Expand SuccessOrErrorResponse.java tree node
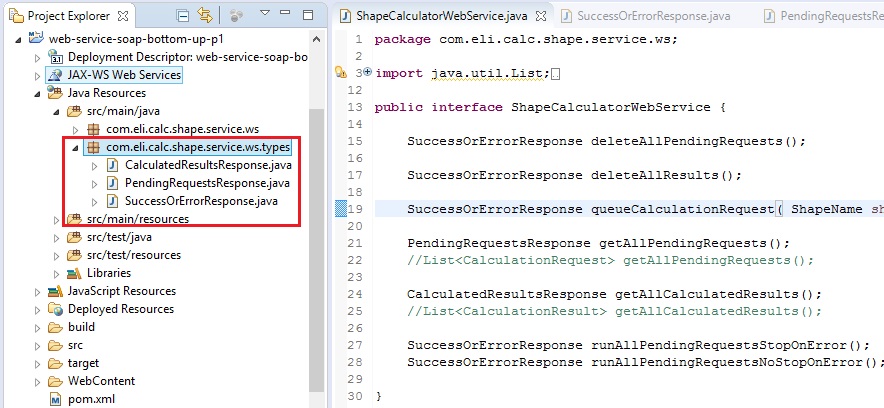The image size is (884, 408). coord(94,202)
